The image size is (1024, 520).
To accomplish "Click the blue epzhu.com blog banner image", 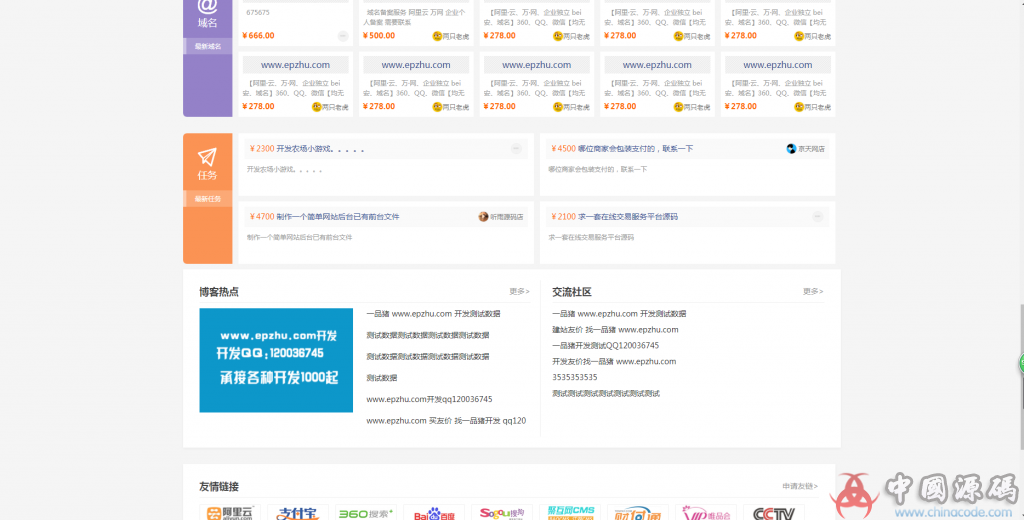I will click(x=276, y=361).
